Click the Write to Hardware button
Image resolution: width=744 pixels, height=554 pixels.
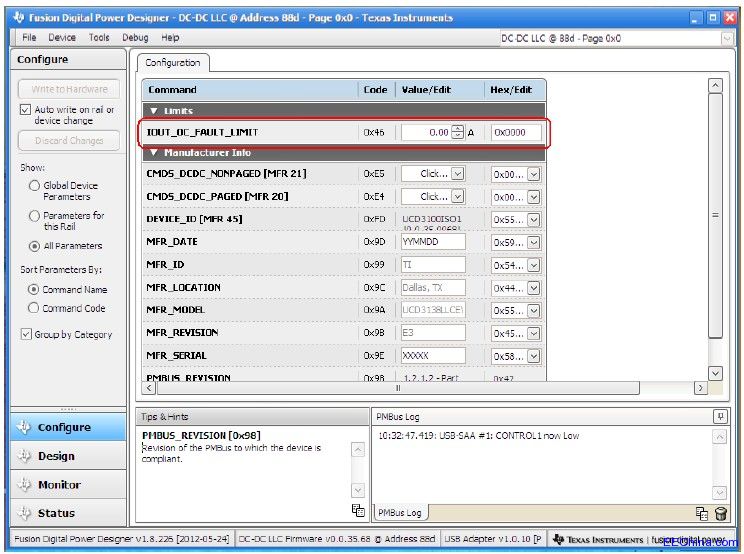coord(69,89)
